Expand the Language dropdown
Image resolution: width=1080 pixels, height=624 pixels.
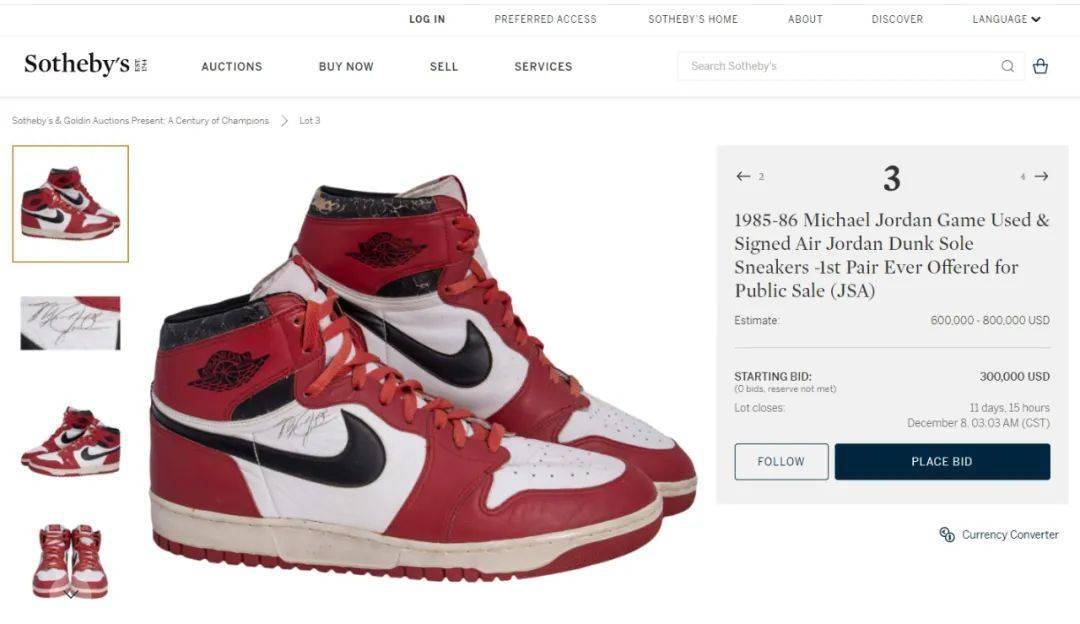1006,19
